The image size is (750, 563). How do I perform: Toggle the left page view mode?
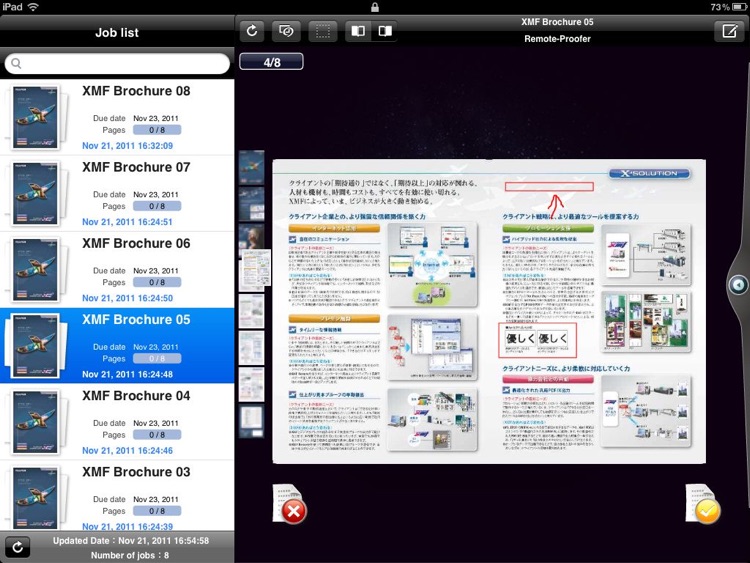tap(357, 31)
